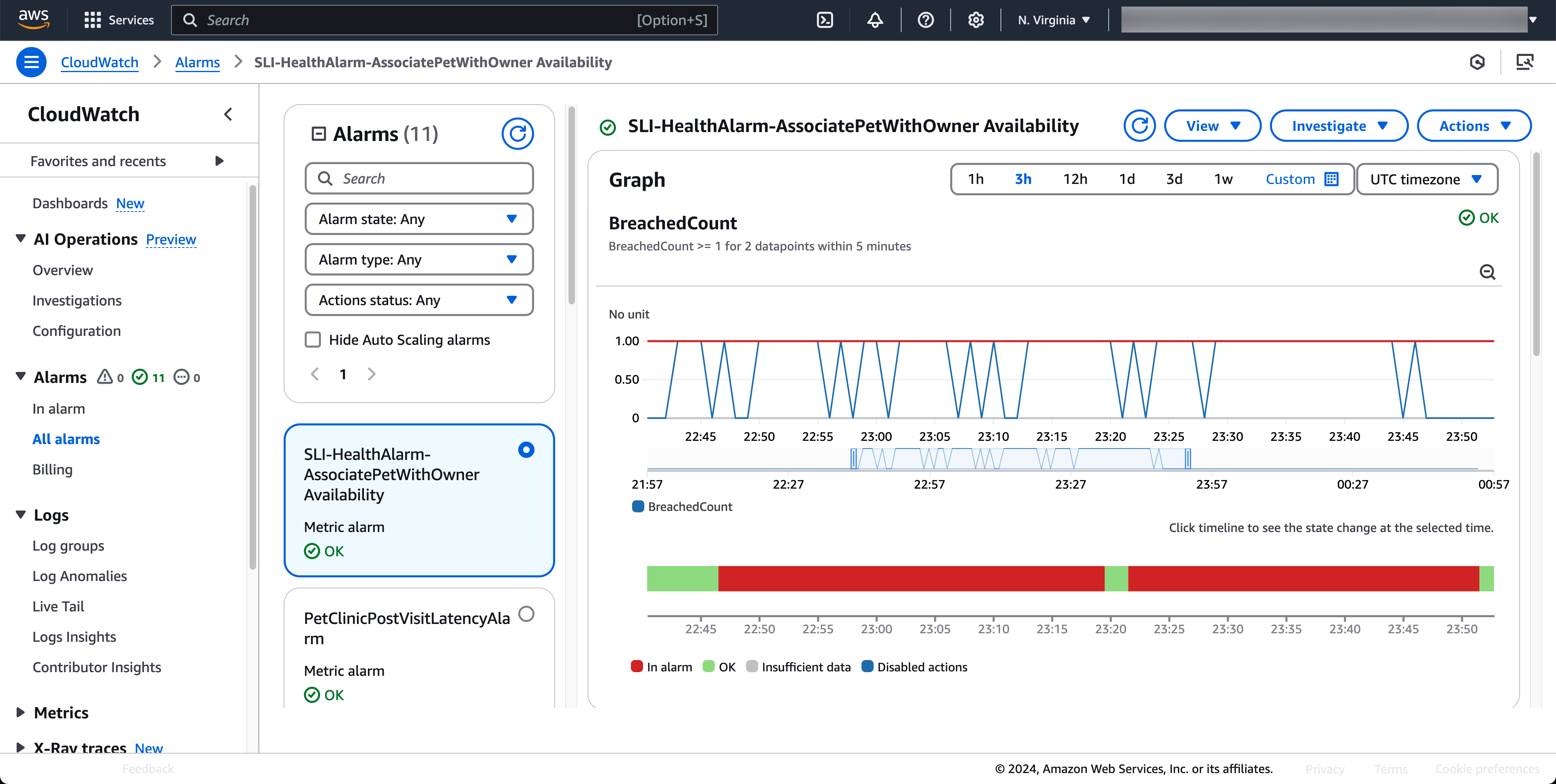
Task: Open the settings gear icon
Action: [975, 20]
